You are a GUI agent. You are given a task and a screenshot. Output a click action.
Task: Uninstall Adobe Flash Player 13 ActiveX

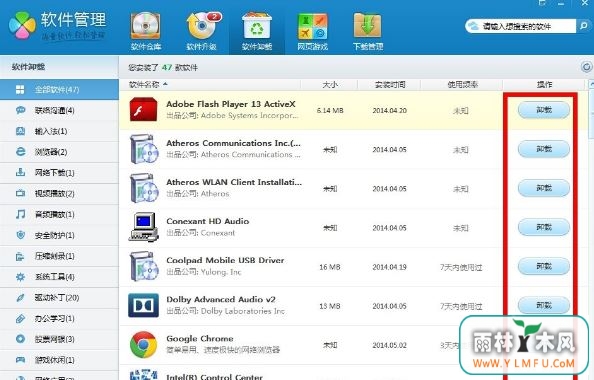[544, 110]
